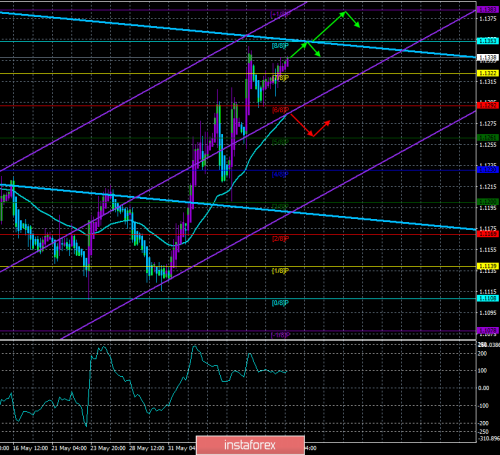The image size is (500, 455).
Task: Click the 1.1095 price axis label
Action: 488,313
